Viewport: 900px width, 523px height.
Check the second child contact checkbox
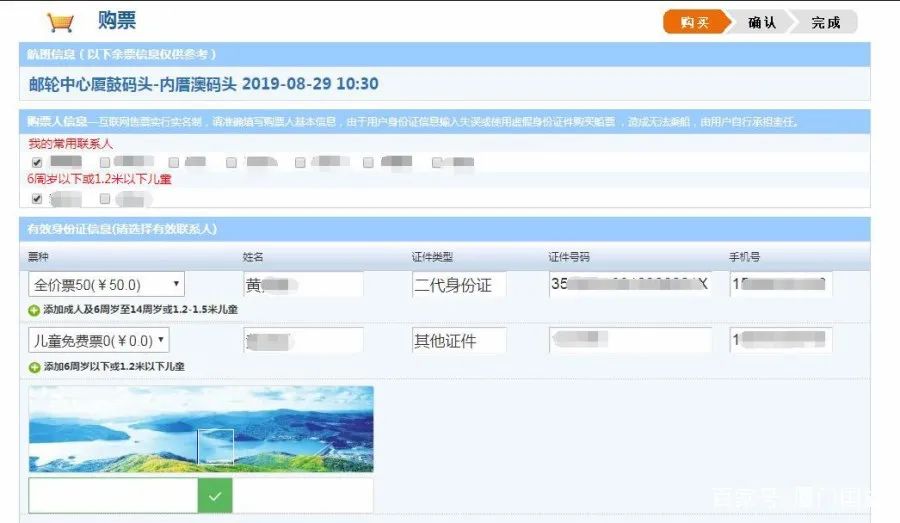105,199
